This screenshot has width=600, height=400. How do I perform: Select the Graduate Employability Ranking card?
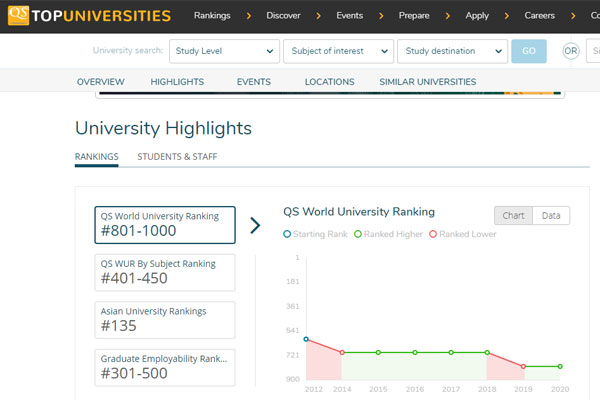(x=165, y=367)
